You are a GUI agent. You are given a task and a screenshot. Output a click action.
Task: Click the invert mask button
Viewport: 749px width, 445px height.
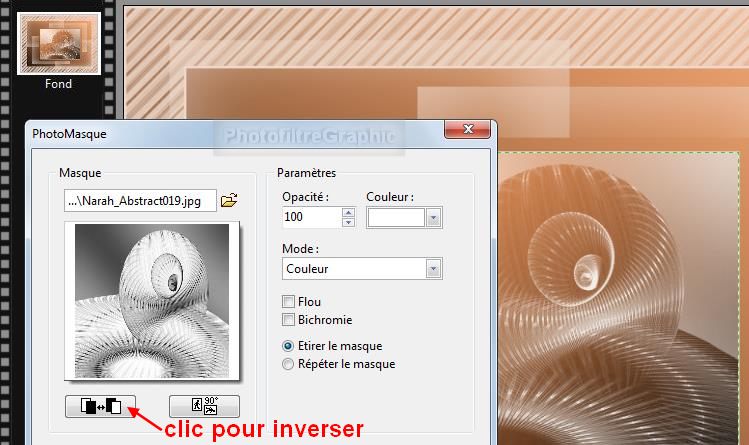pyautogui.click(x=101, y=406)
